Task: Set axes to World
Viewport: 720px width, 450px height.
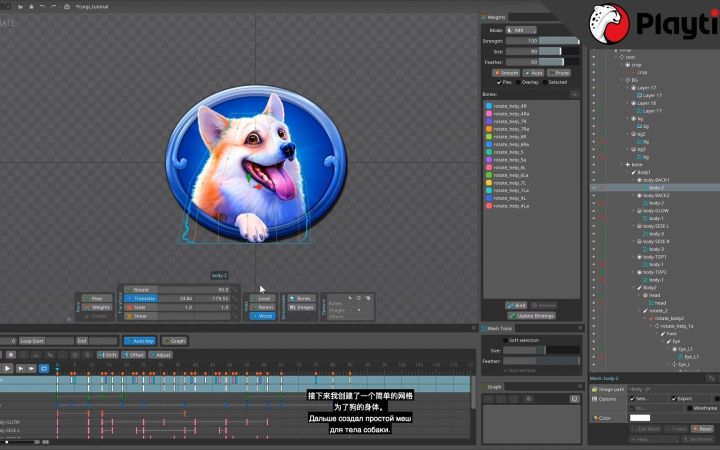Action: coord(263,316)
